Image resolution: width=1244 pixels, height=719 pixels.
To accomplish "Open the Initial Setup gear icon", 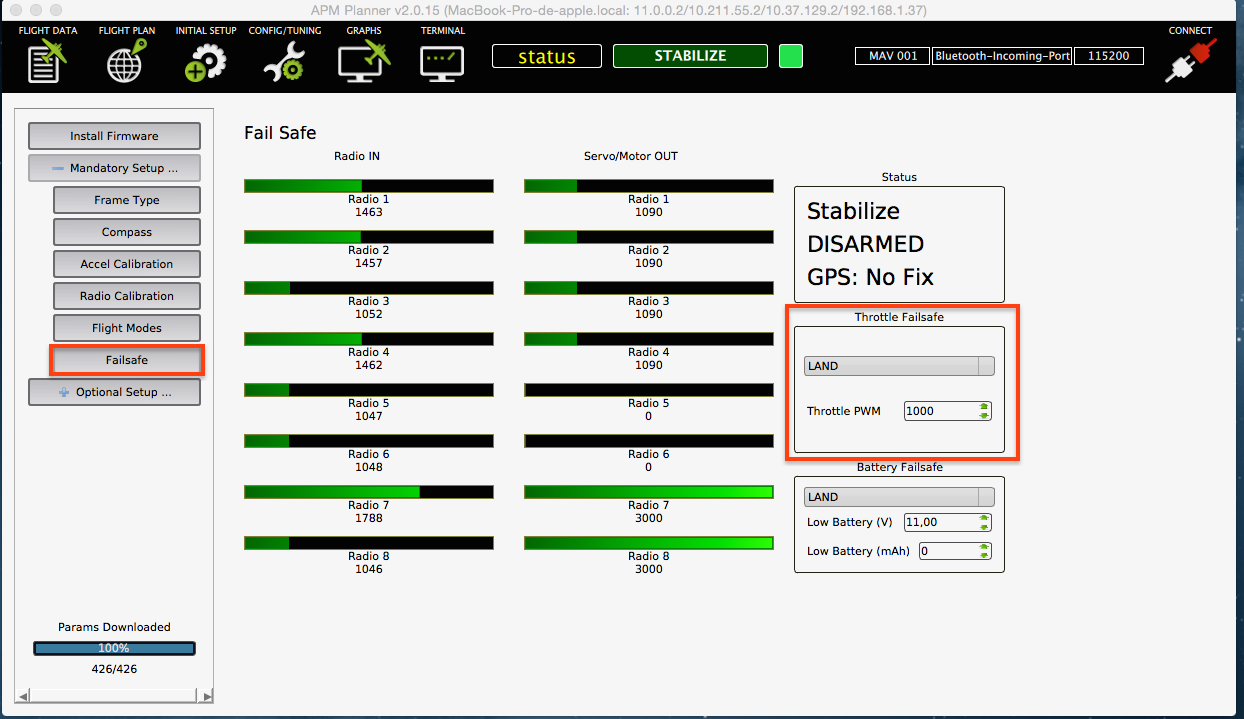I will (x=206, y=61).
